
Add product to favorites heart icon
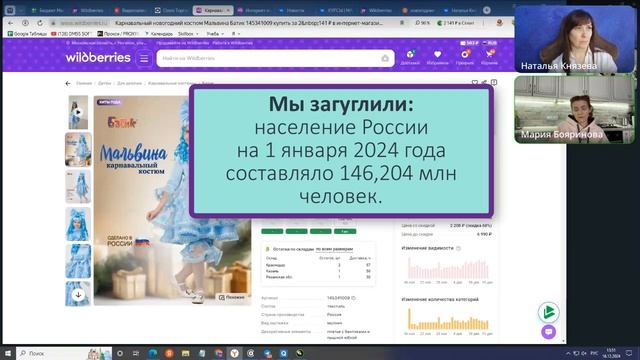pyautogui.click(x=475, y=82)
